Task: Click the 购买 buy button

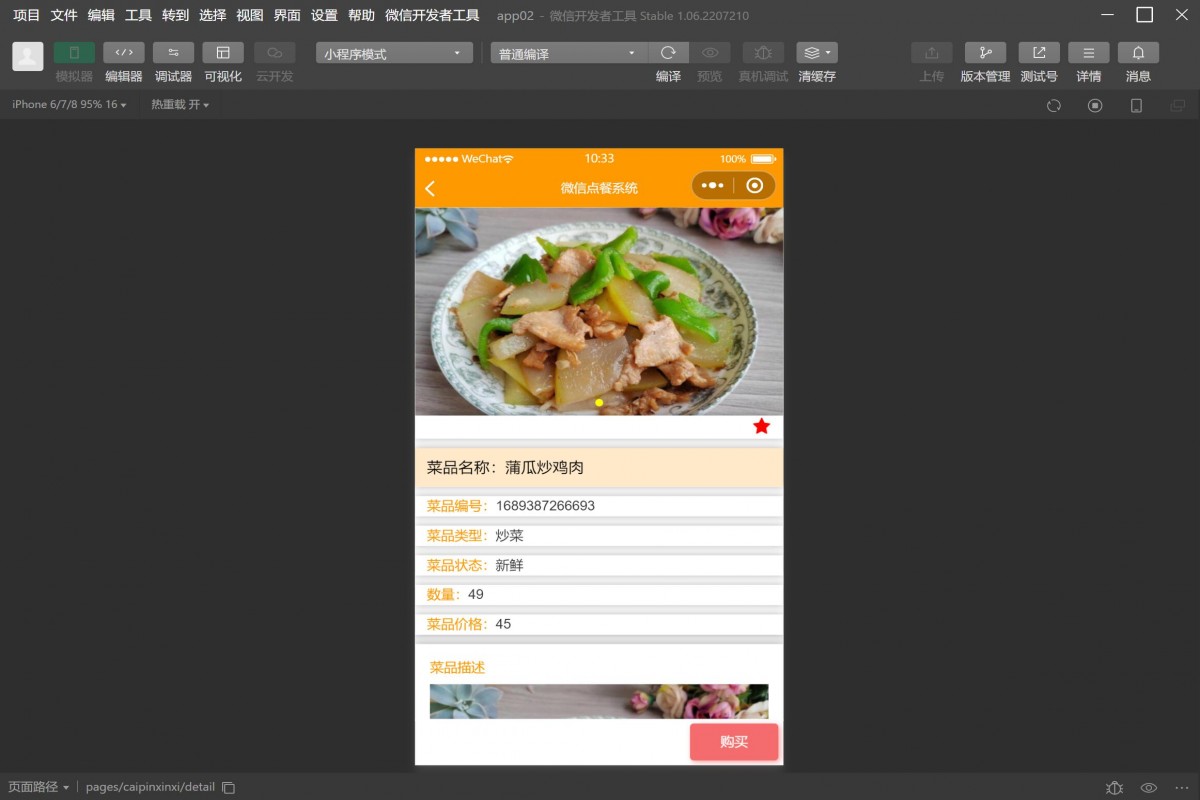Action: click(x=734, y=742)
